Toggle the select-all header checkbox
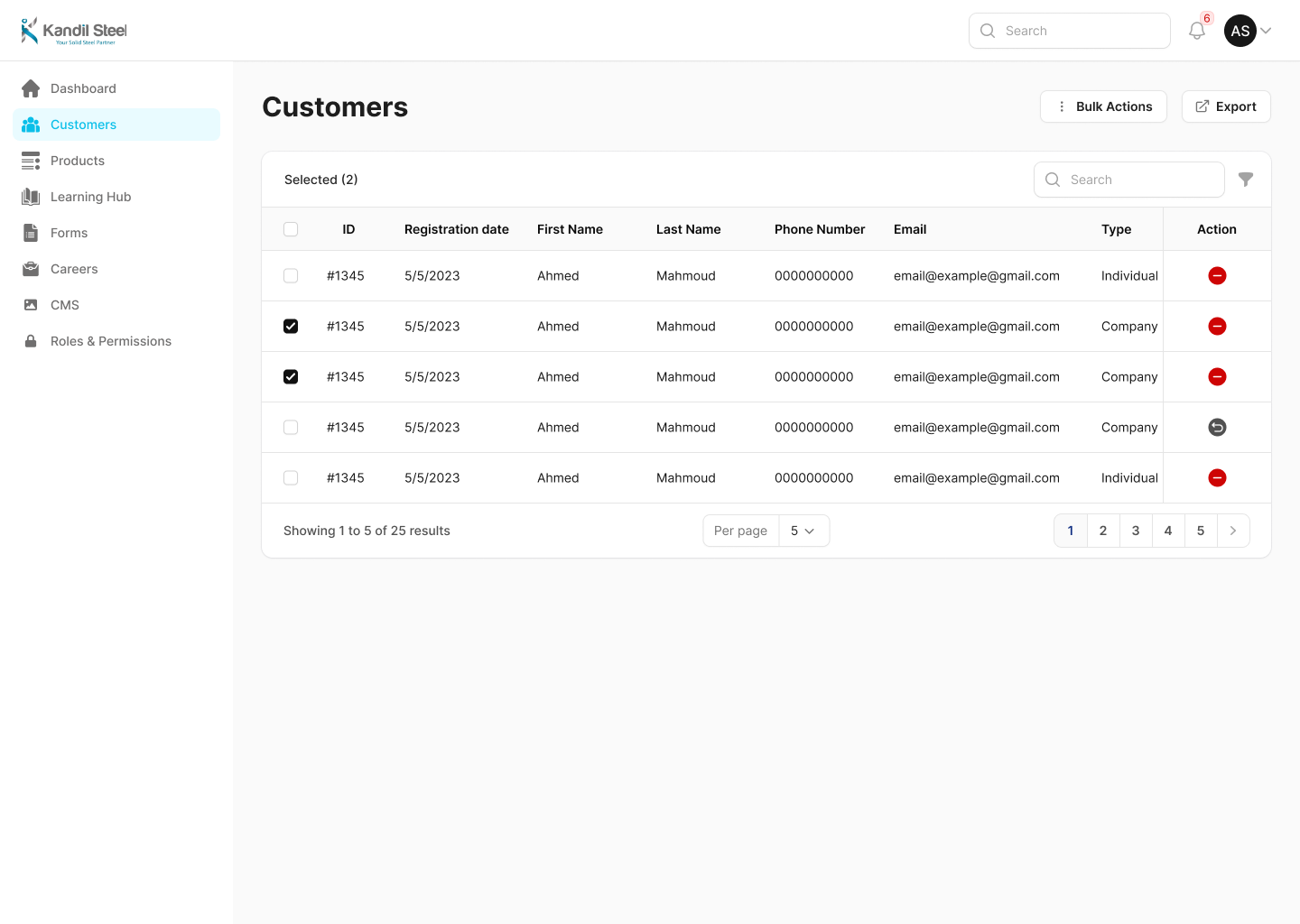This screenshot has width=1300, height=924. [291, 229]
